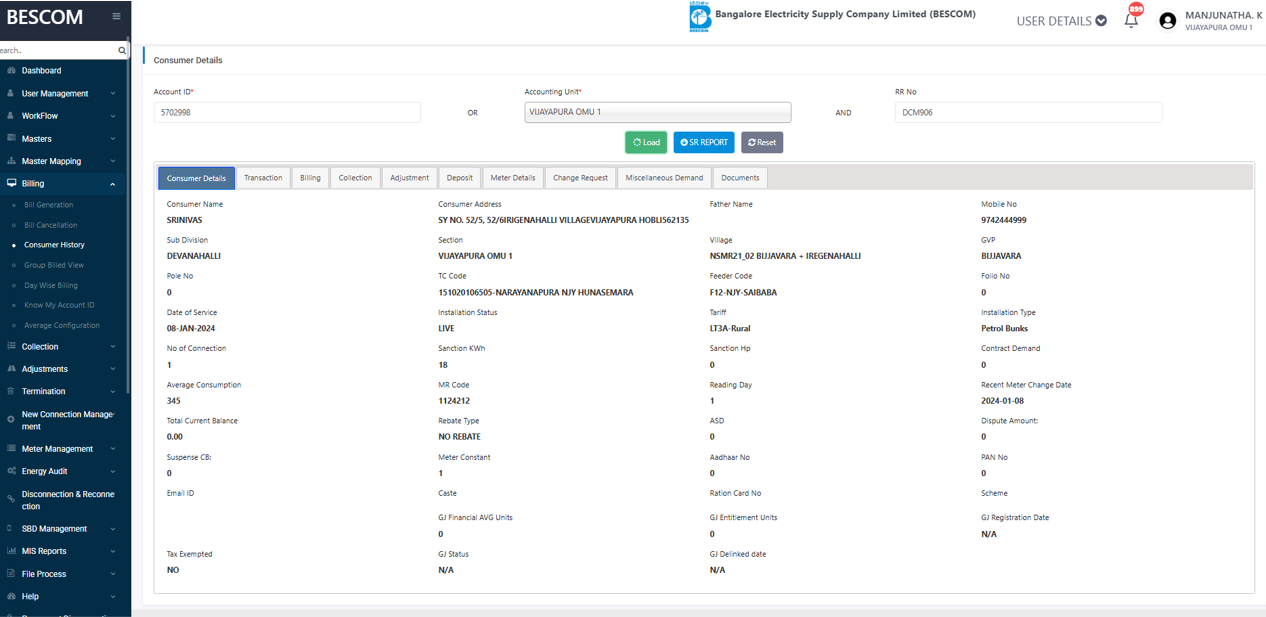Expand MIS Reports menu chevron

[x=113, y=551]
